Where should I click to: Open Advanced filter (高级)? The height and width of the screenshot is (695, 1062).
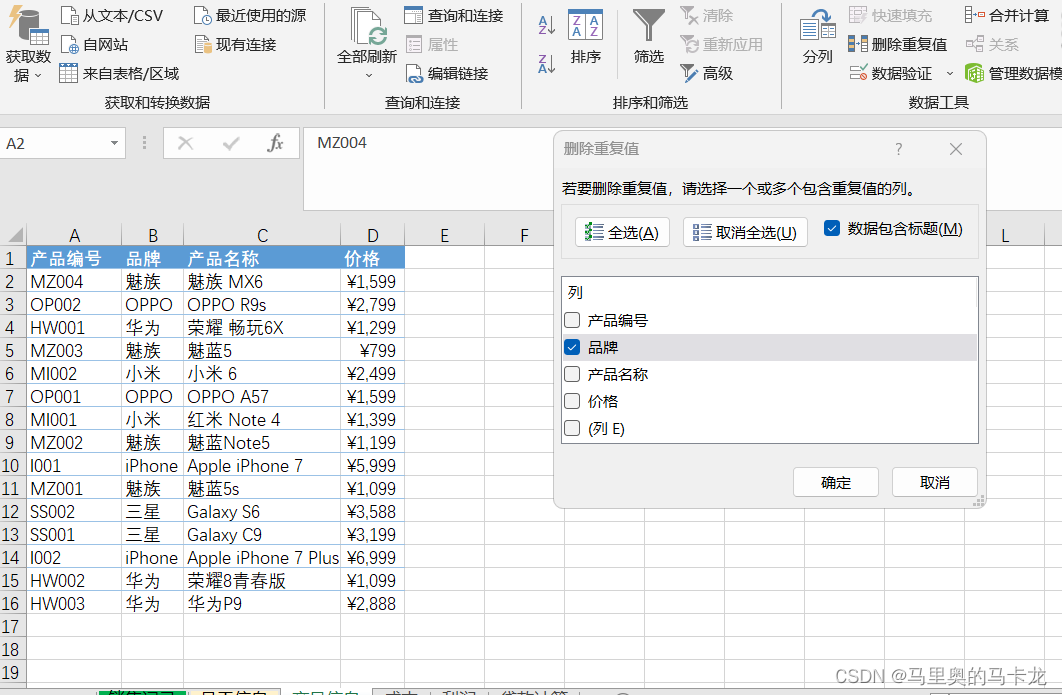coord(707,73)
